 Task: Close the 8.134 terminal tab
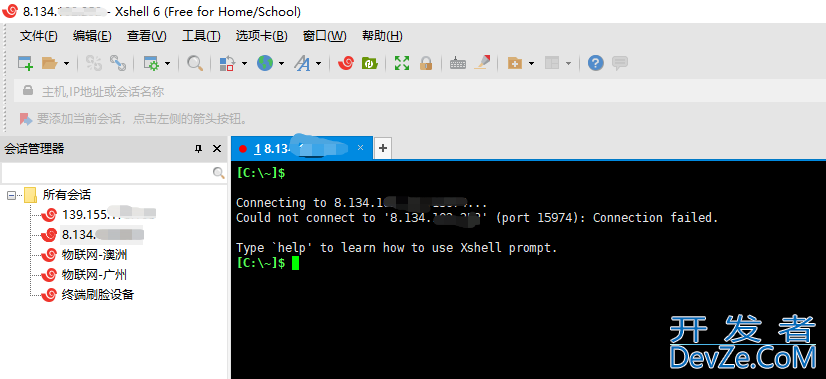360,148
